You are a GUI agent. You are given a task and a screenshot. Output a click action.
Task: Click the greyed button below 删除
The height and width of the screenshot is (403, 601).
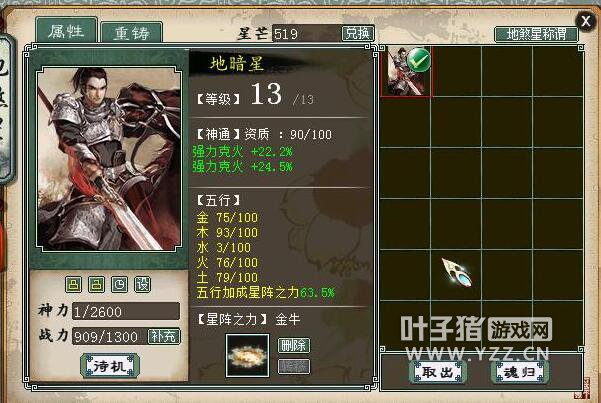point(293,367)
